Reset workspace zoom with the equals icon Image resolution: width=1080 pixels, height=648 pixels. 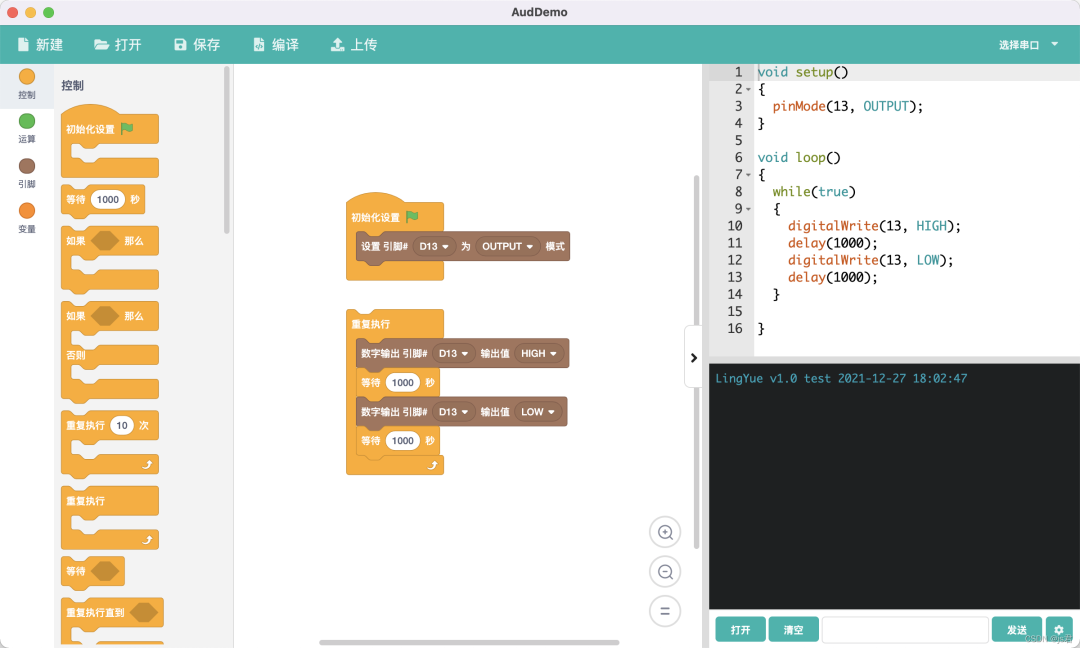click(664, 610)
